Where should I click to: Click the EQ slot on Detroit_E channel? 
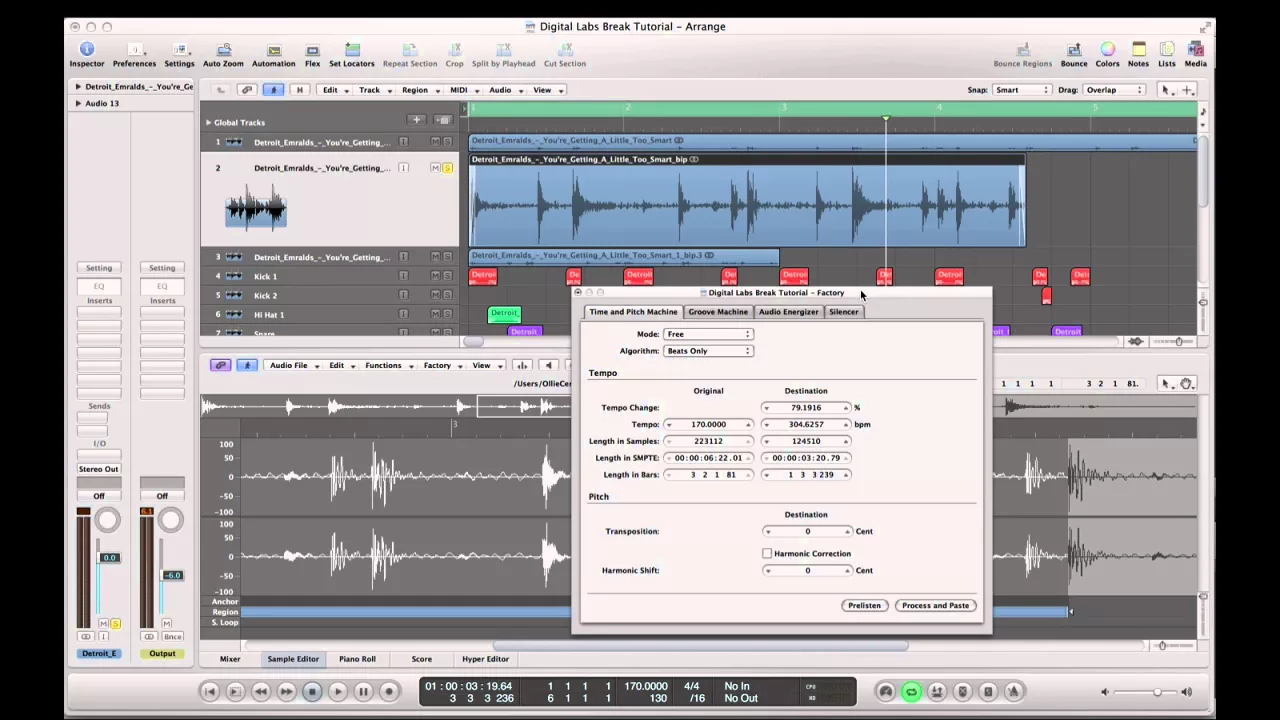click(x=99, y=286)
